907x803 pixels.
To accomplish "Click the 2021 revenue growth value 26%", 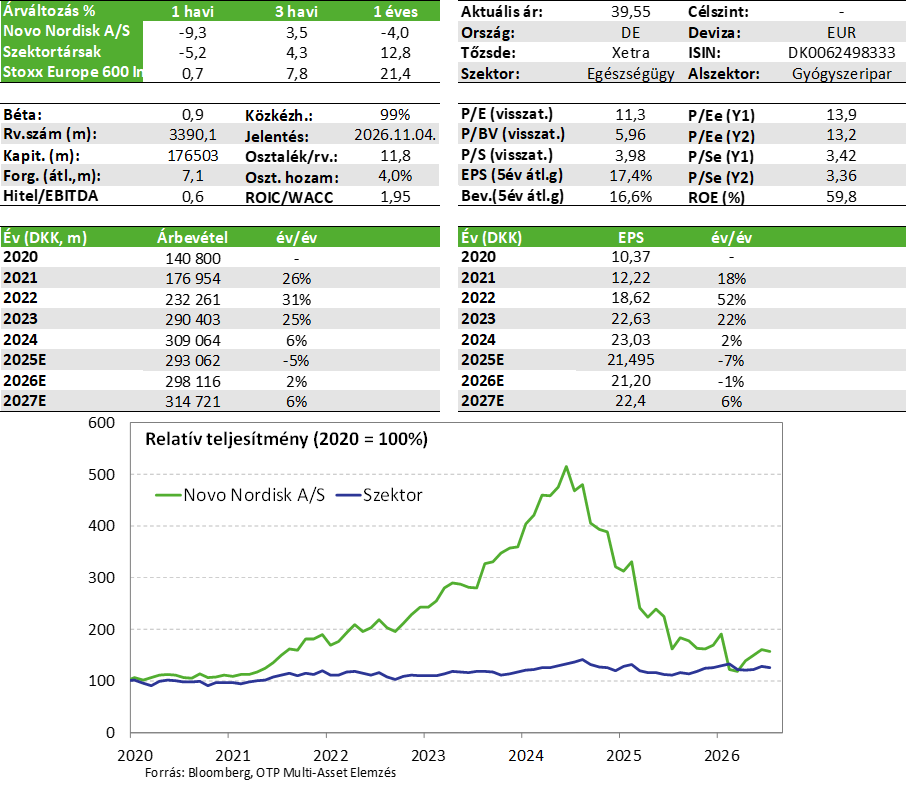I will coord(297,279).
